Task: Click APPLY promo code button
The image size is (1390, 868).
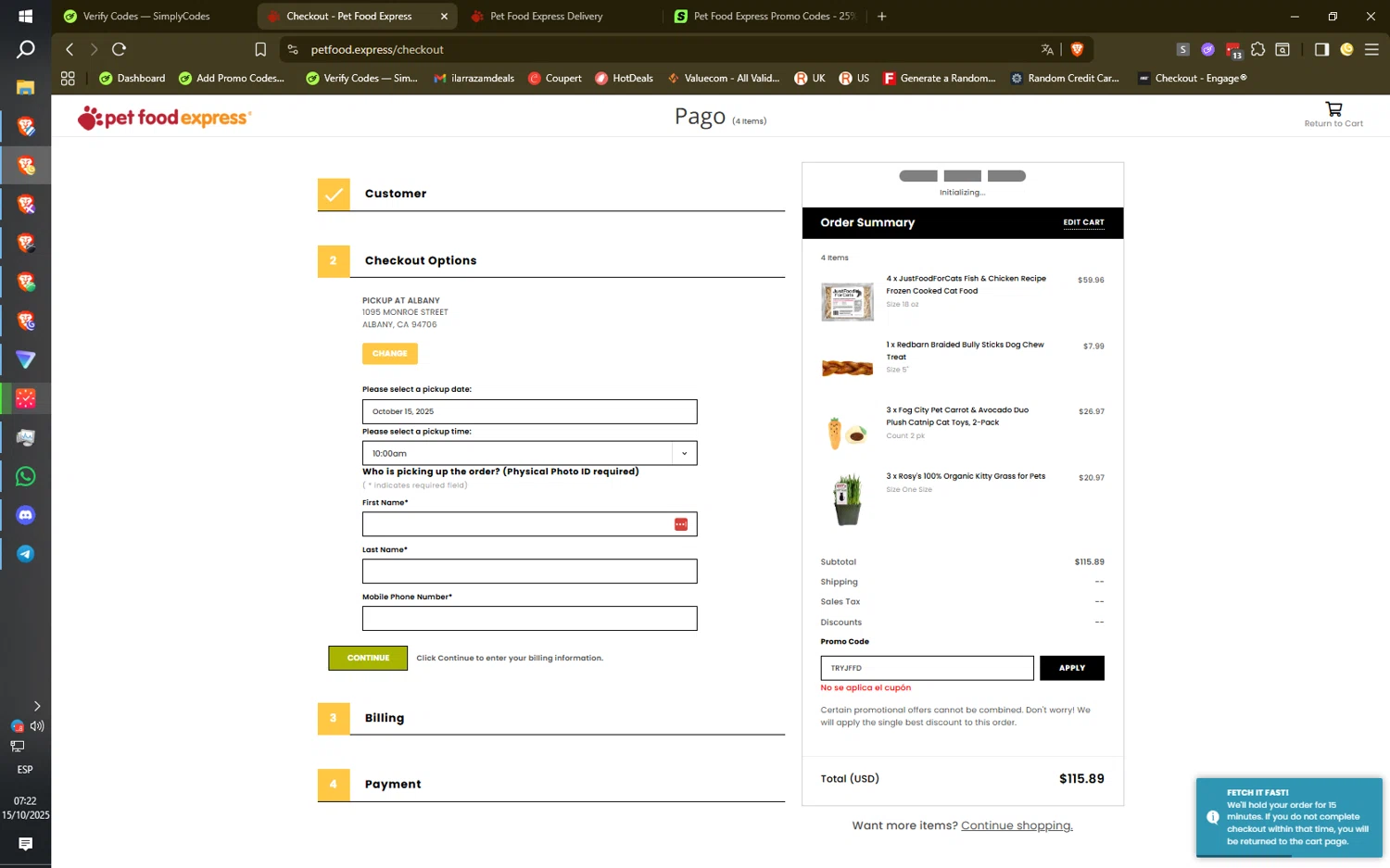Action: click(1072, 668)
